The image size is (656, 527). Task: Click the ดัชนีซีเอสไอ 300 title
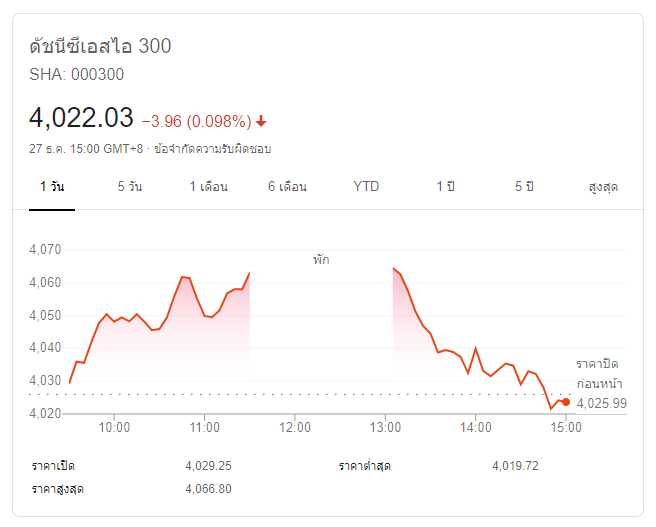pyautogui.click(x=100, y=46)
